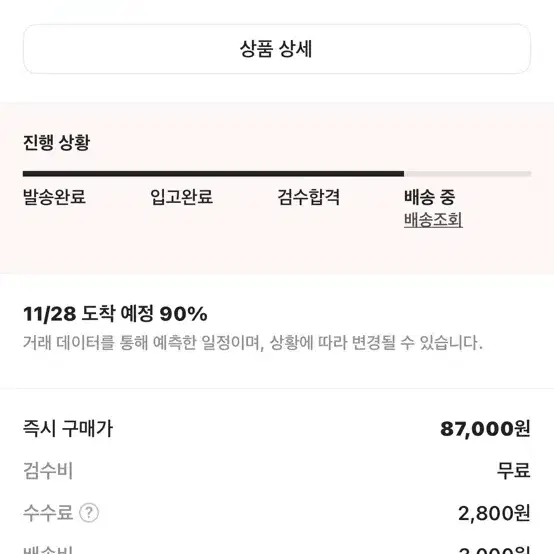Select the 입고완료 progress step
Image resolution: width=554 pixels, height=554 pixels.
(182, 197)
